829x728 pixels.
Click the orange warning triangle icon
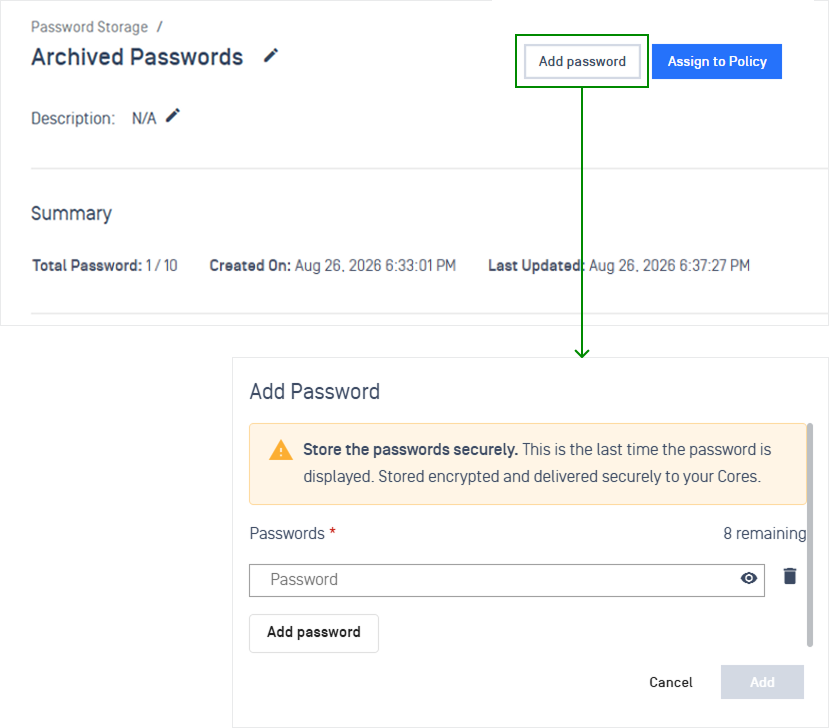(281, 450)
